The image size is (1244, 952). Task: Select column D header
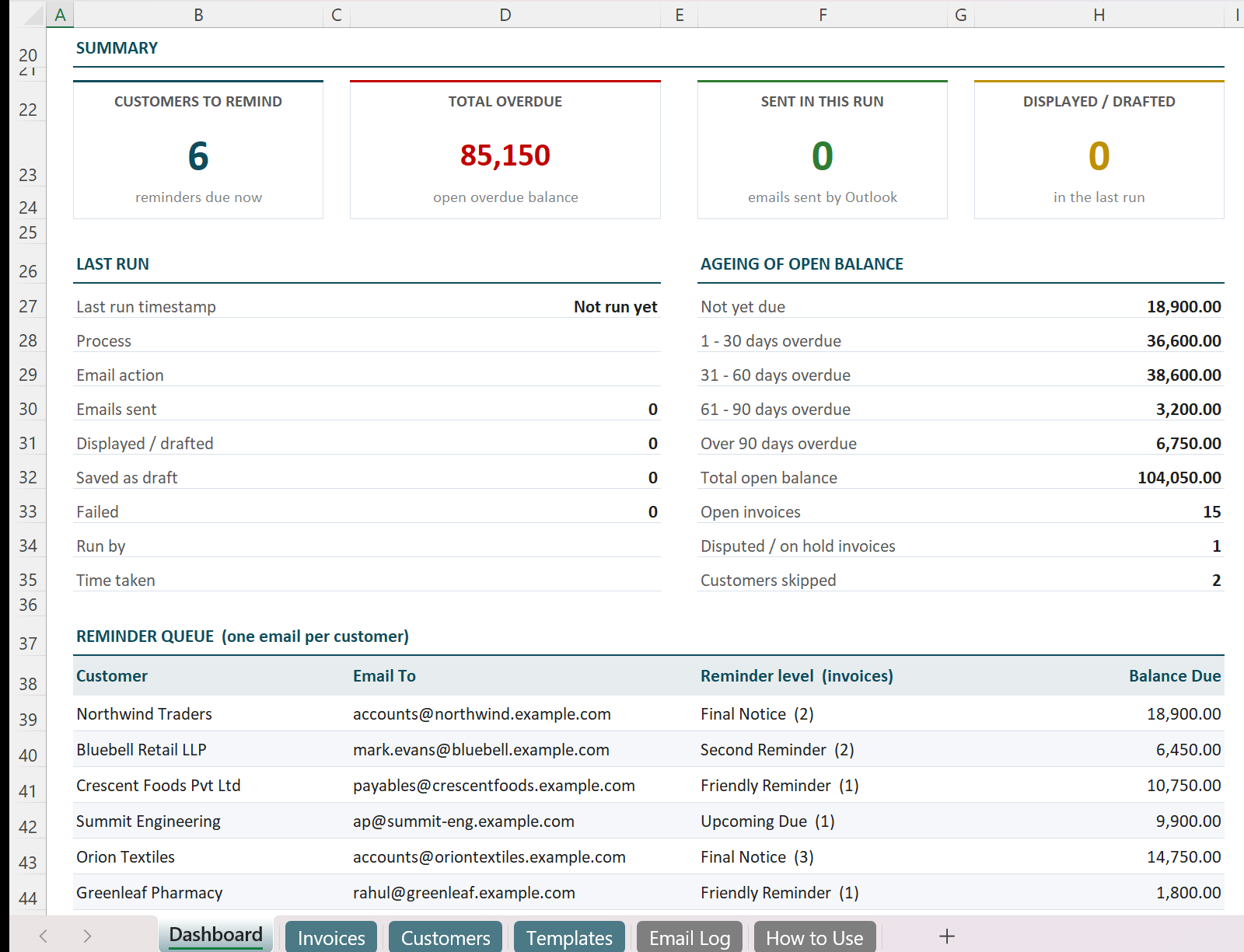505,15
